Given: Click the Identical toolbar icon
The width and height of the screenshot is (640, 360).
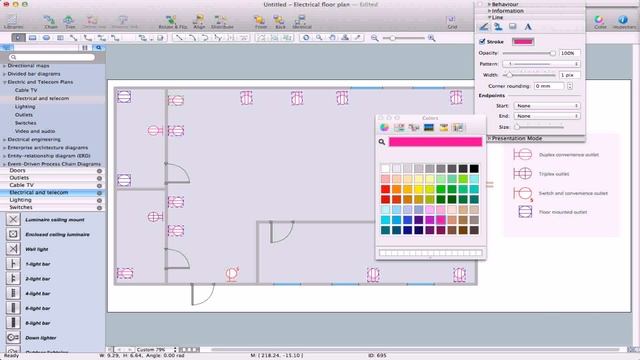Looking at the screenshot, I should click(302, 21).
